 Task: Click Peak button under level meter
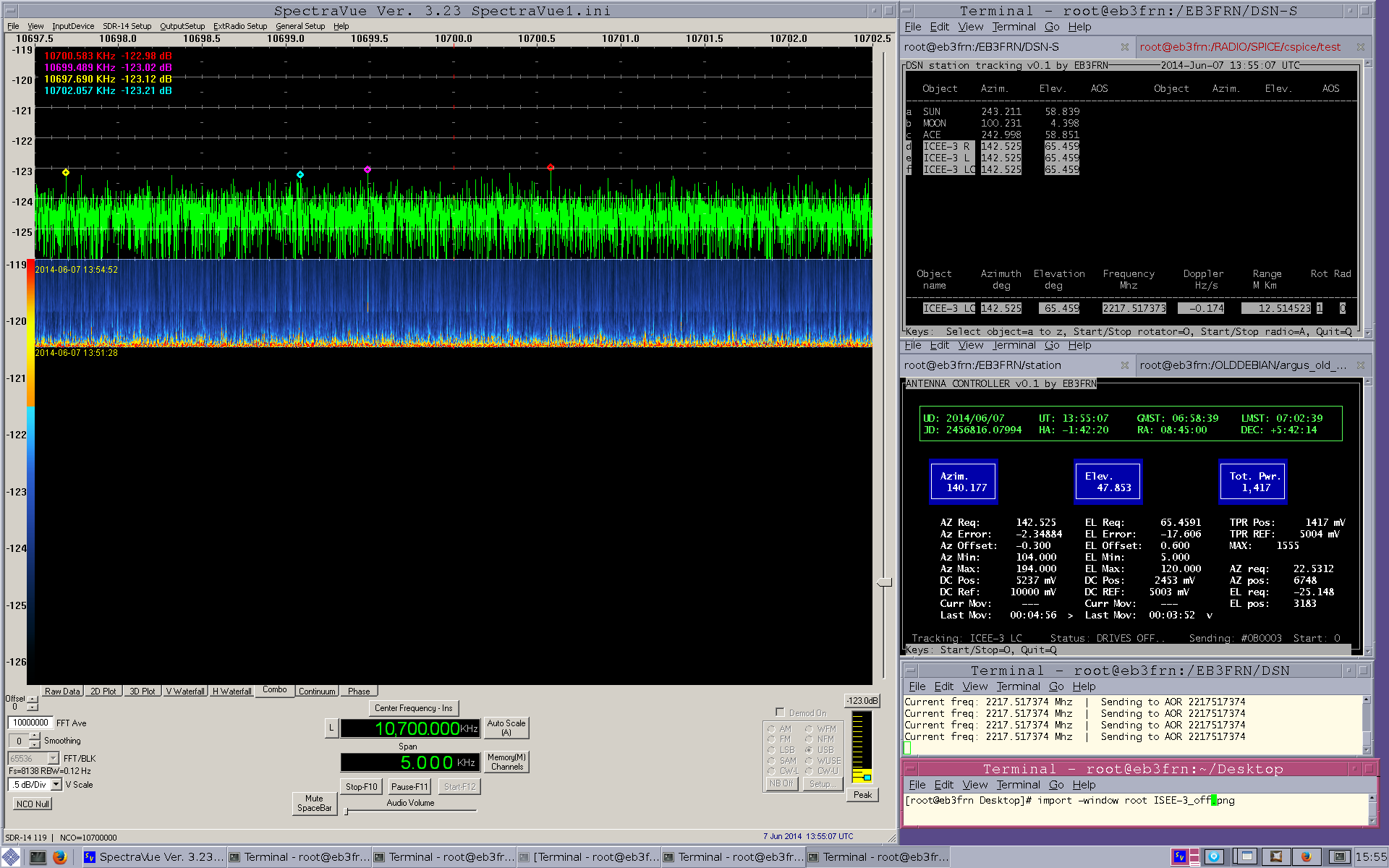pyautogui.click(x=862, y=795)
